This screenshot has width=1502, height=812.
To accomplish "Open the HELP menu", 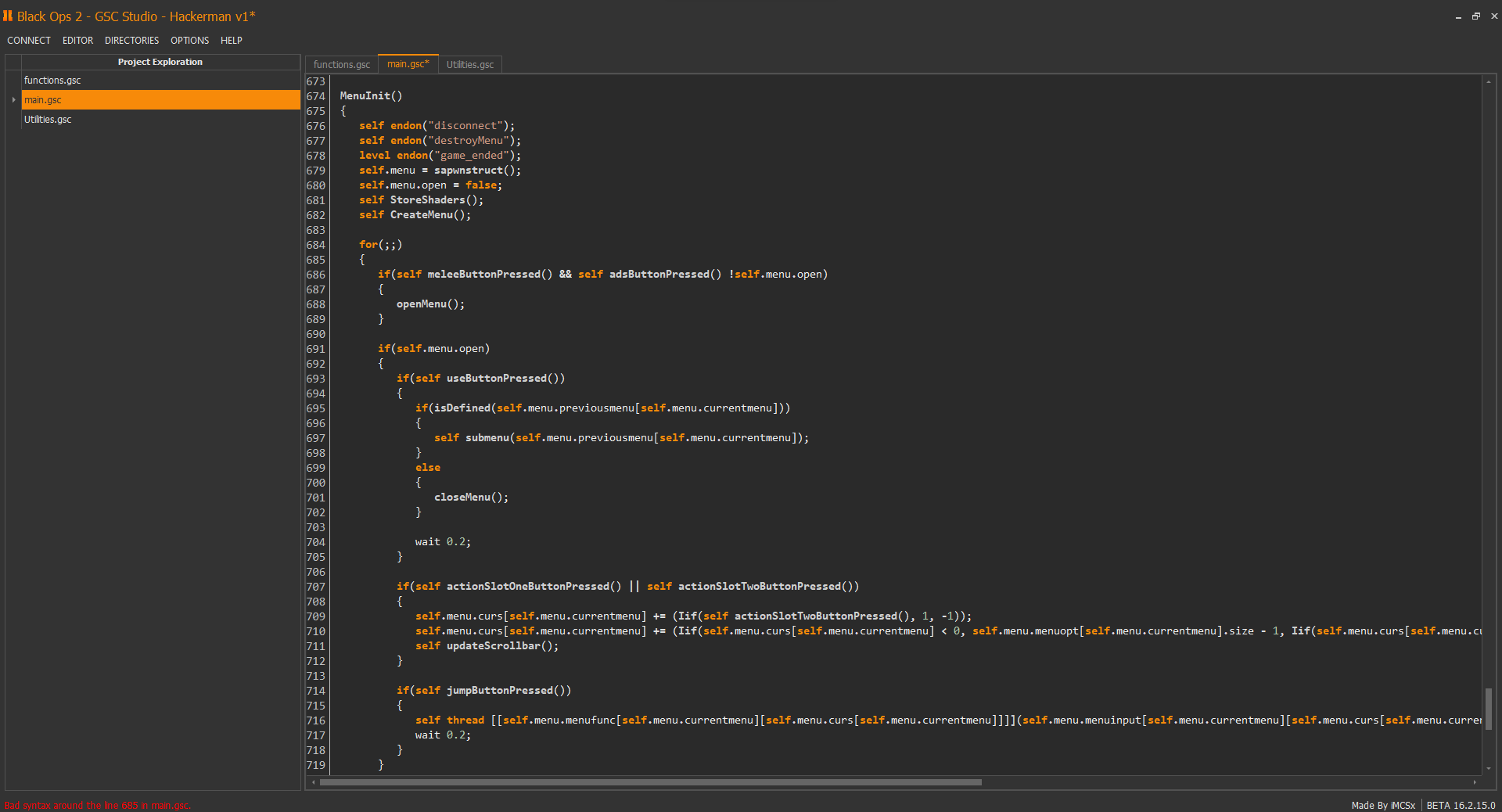I will pos(232,41).
